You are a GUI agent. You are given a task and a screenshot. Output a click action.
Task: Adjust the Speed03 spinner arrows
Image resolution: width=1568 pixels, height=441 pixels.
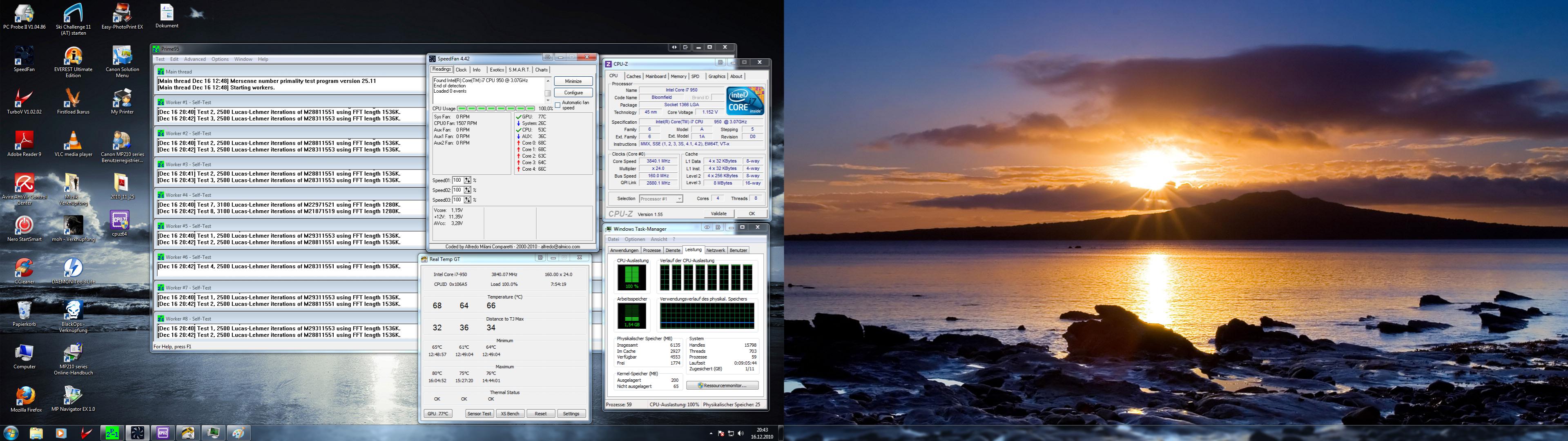click(x=468, y=200)
